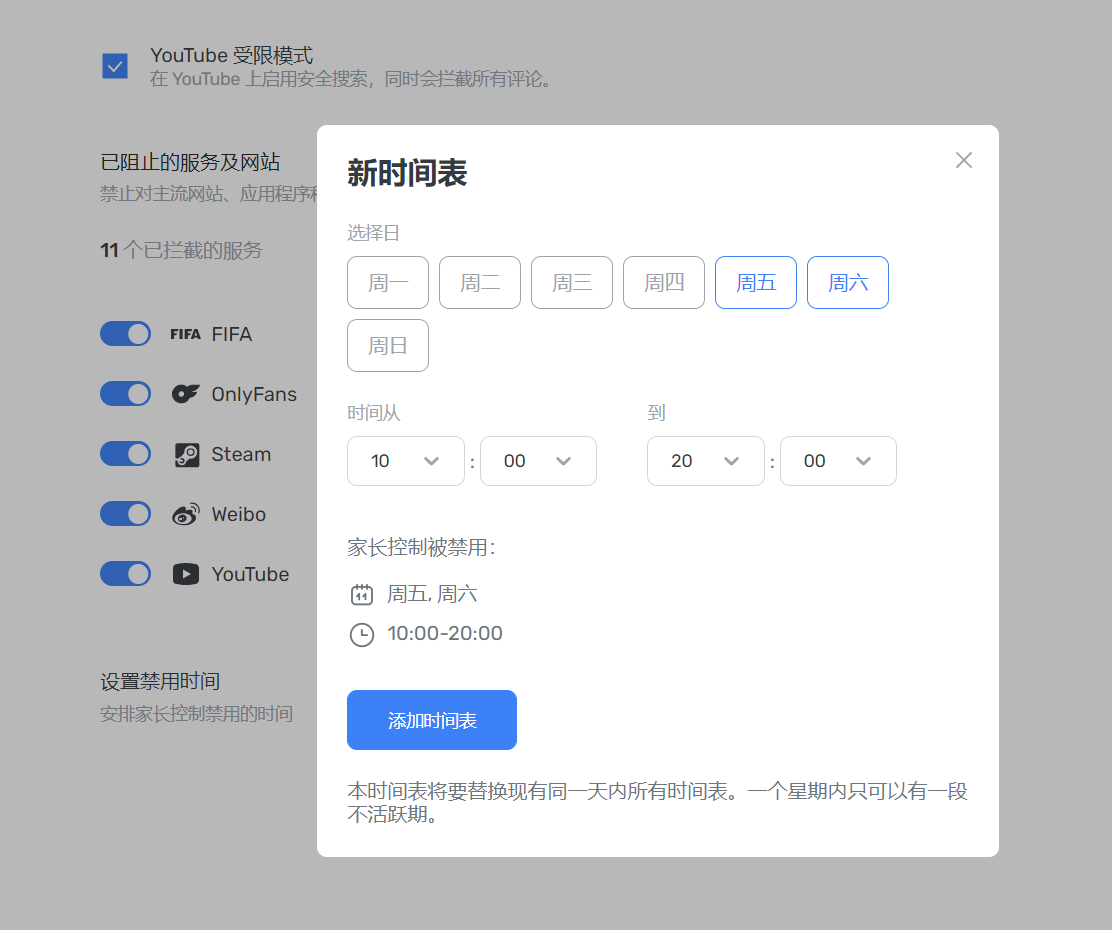The width and height of the screenshot is (1112, 930).
Task: Click the 10:00-20:00 time summary text
Action: (x=445, y=633)
